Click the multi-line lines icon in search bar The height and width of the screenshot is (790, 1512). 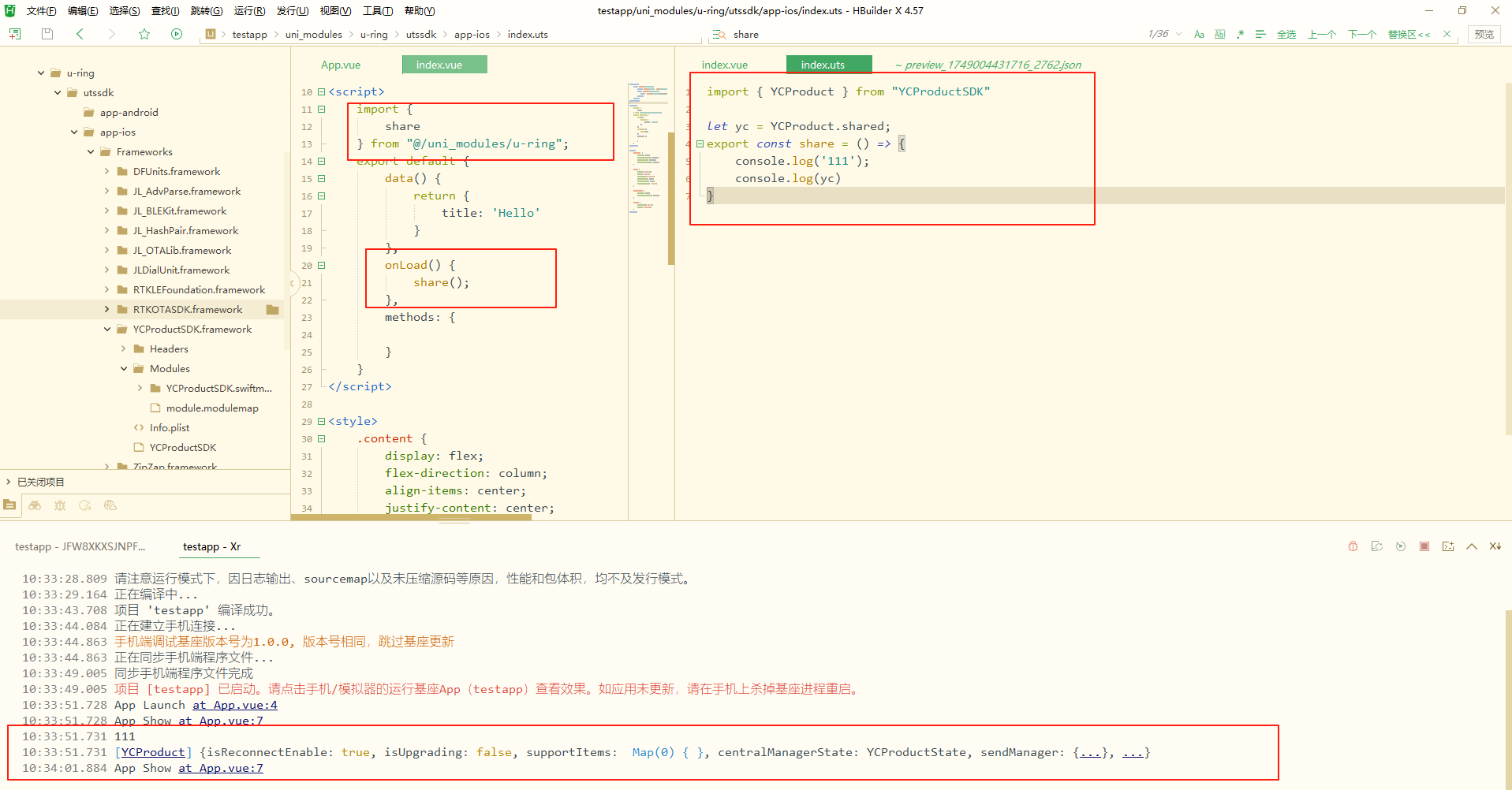coord(1260,34)
